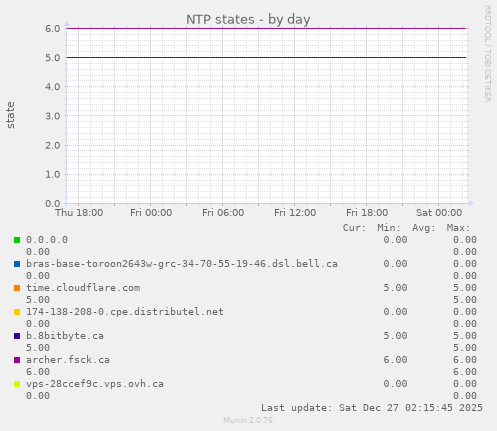This screenshot has height=431, width=497.
Task: Click the 0.00 value directly under 0.0.0.0
Action: (x=38, y=252)
